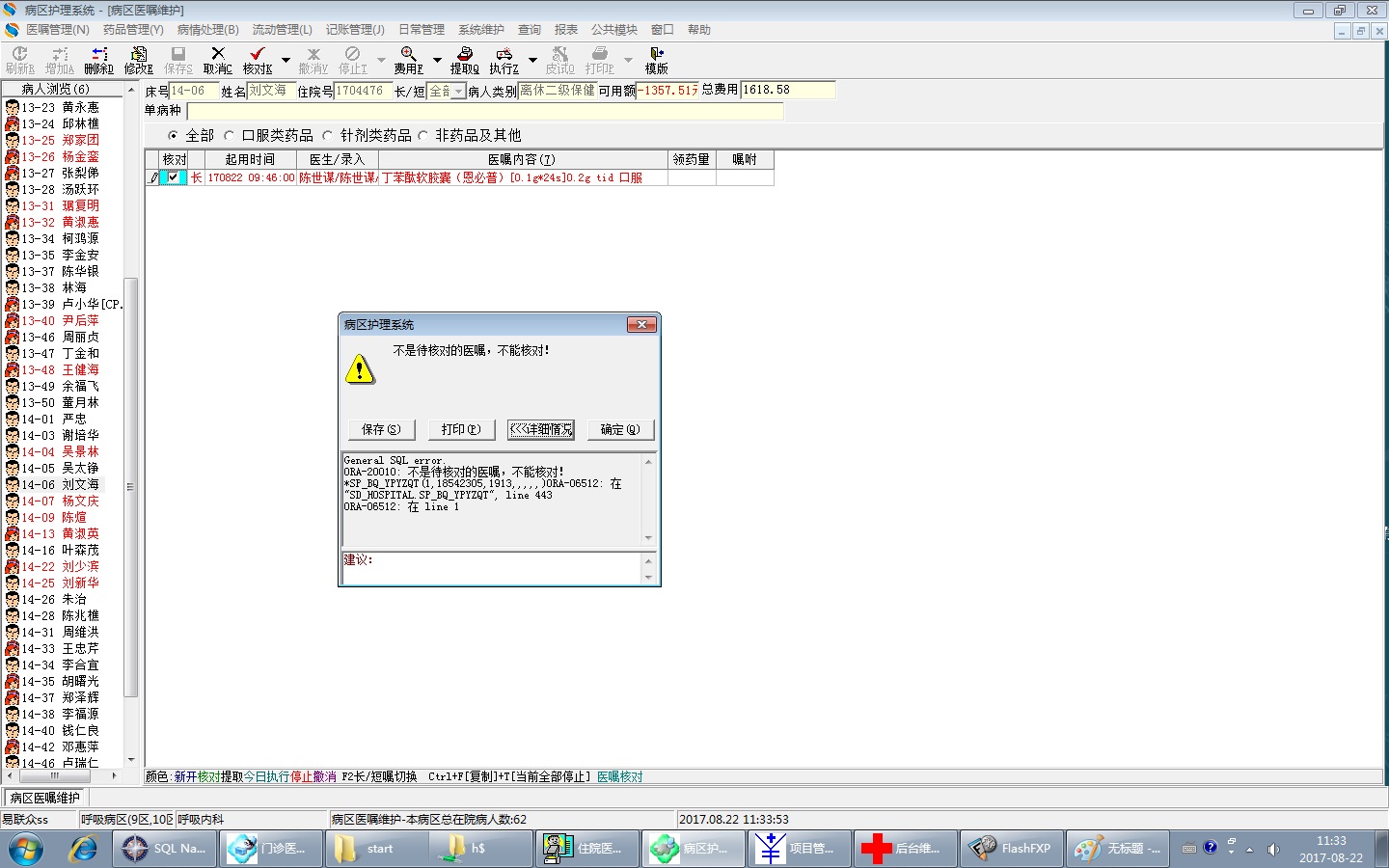
Task: Open the 系统维护 menu
Action: pos(481,30)
